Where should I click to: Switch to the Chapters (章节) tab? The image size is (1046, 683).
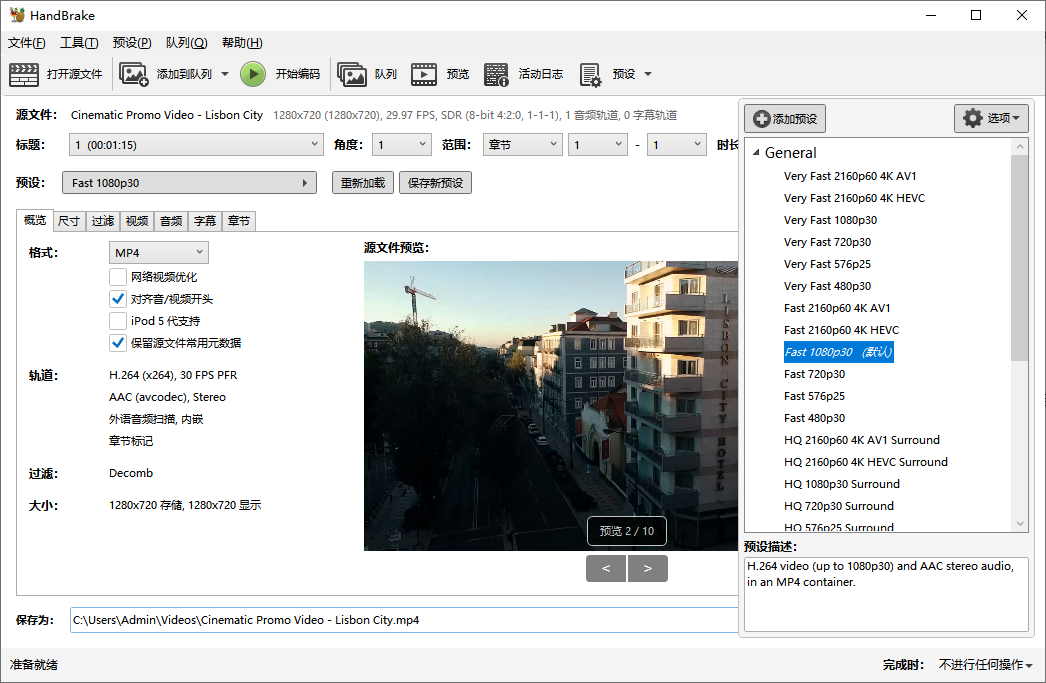(239, 221)
